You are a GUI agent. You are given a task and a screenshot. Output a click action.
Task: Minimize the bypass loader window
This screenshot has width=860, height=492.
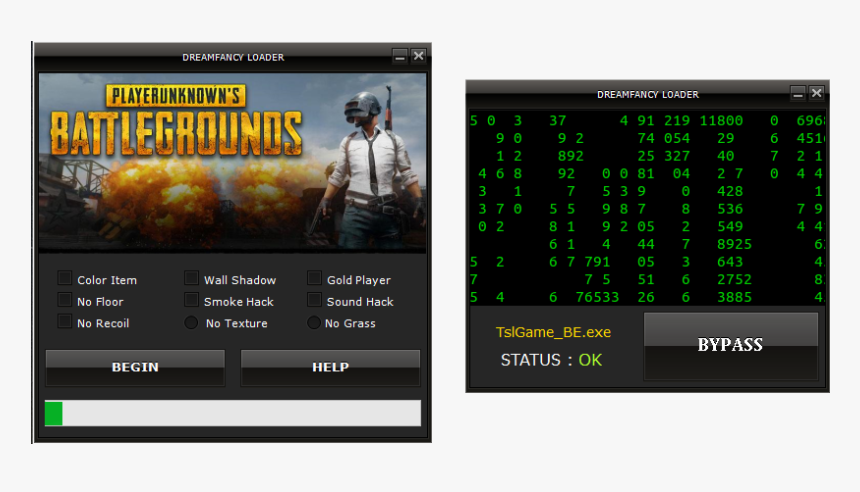pyautogui.click(x=798, y=94)
